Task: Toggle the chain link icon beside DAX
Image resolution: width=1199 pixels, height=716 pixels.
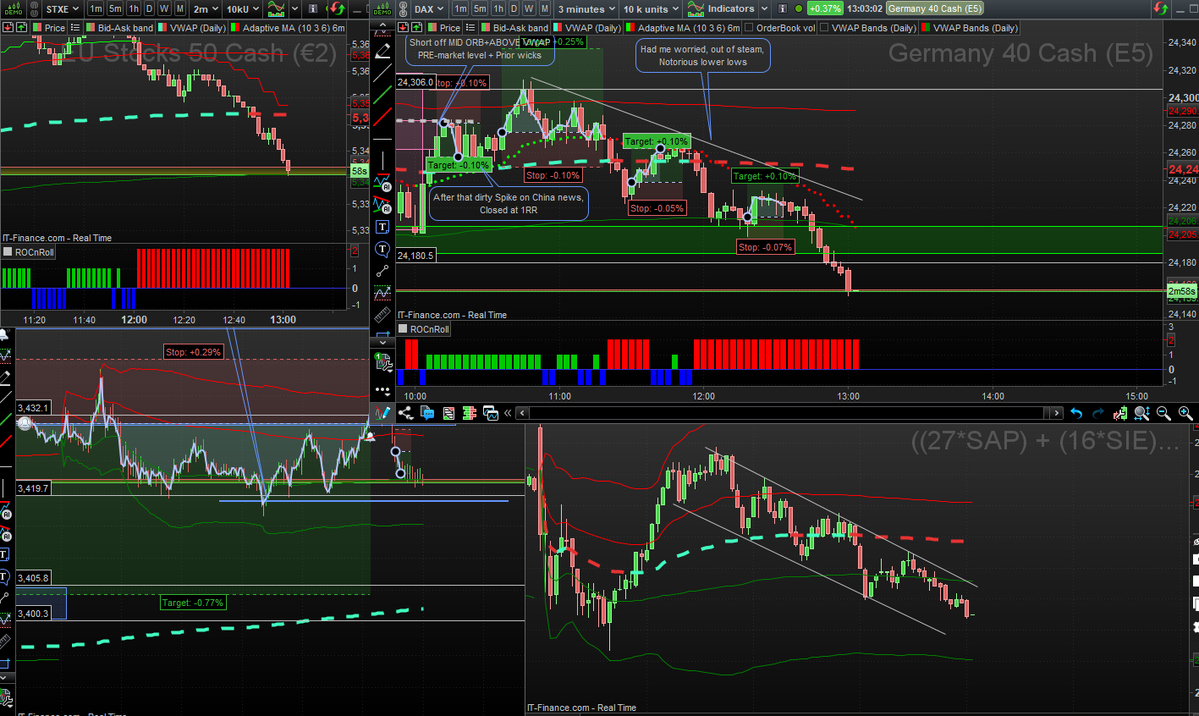Action: [403, 8]
